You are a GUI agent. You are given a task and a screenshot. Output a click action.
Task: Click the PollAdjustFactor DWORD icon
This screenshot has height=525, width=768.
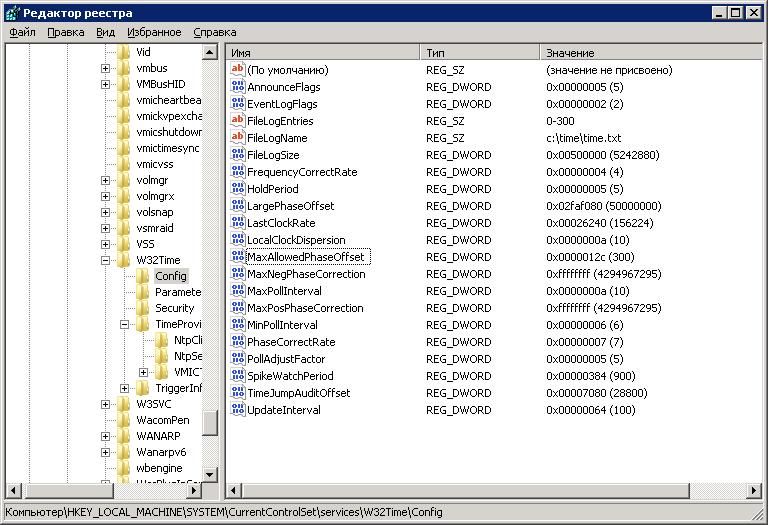click(238, 358)
